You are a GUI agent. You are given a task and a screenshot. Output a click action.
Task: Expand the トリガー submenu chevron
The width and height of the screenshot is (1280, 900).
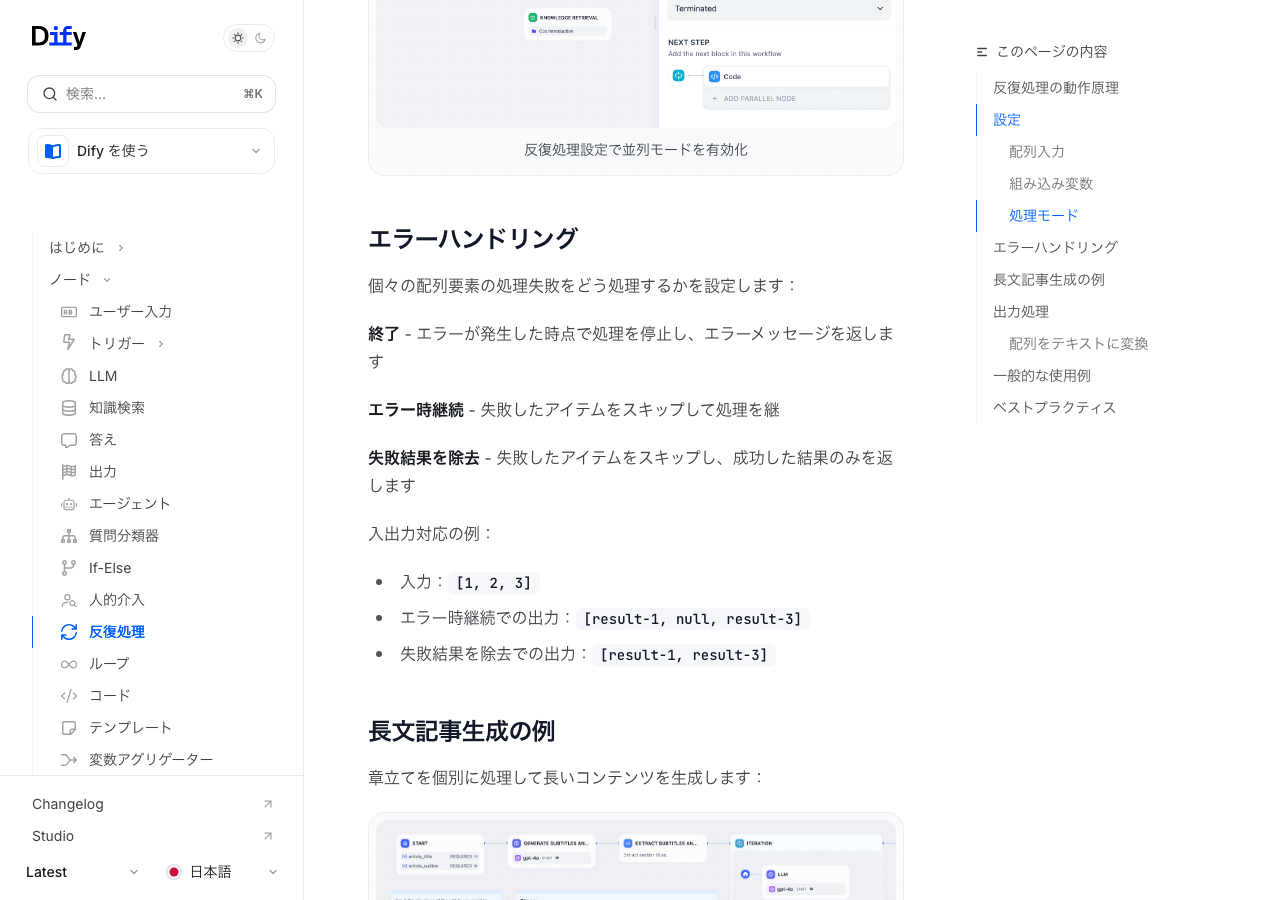pos(161,344)
